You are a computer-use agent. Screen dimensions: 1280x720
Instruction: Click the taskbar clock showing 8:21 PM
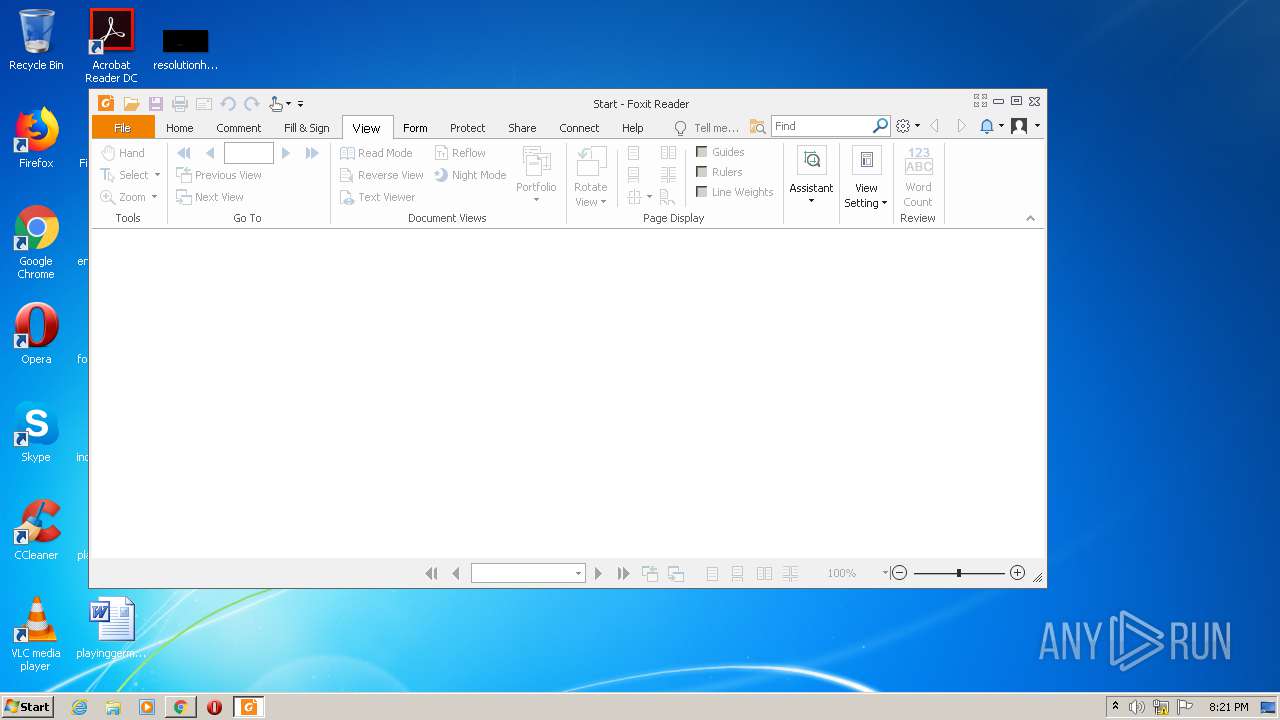[1229, 707]
